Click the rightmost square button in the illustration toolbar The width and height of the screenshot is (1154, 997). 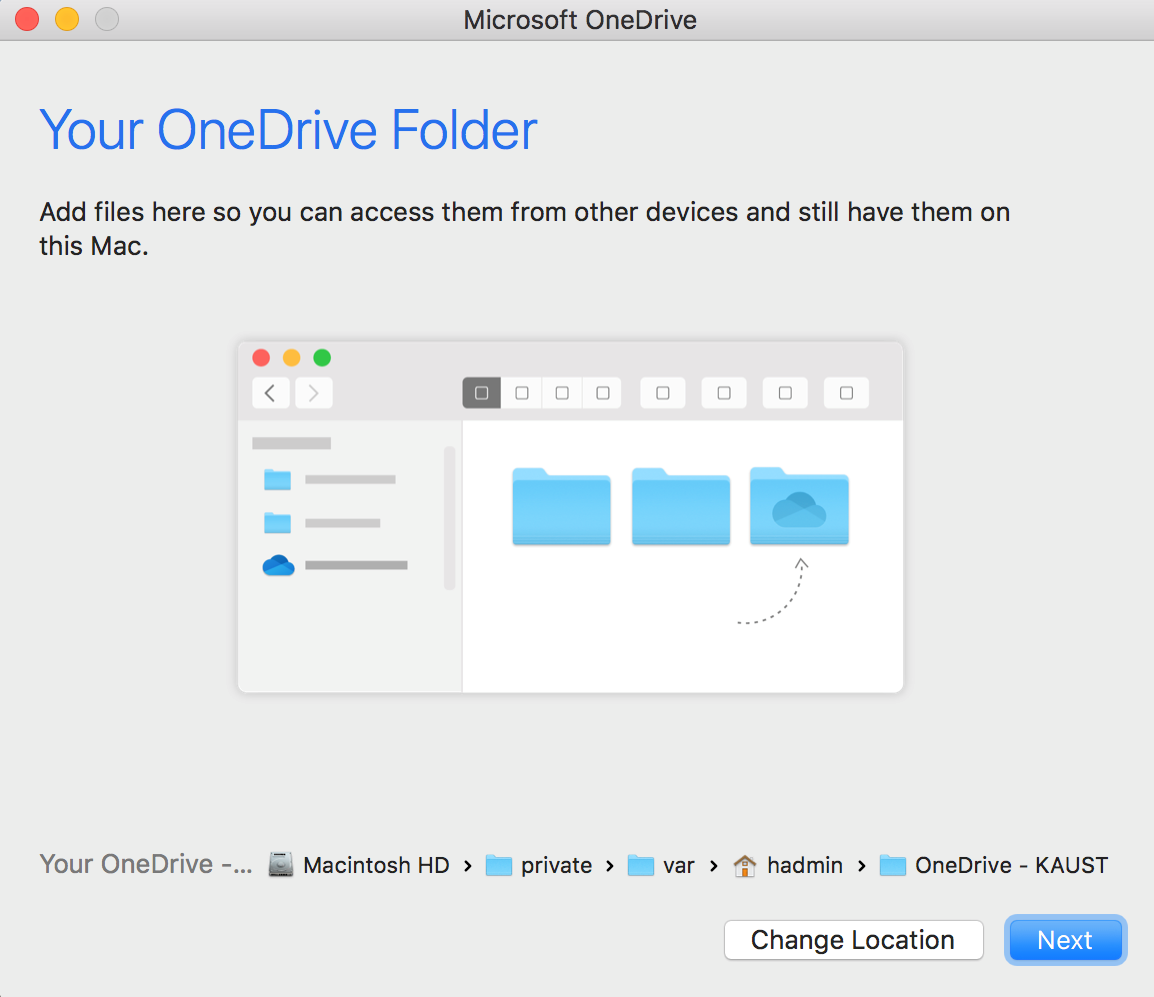click(x=846, y=392)
